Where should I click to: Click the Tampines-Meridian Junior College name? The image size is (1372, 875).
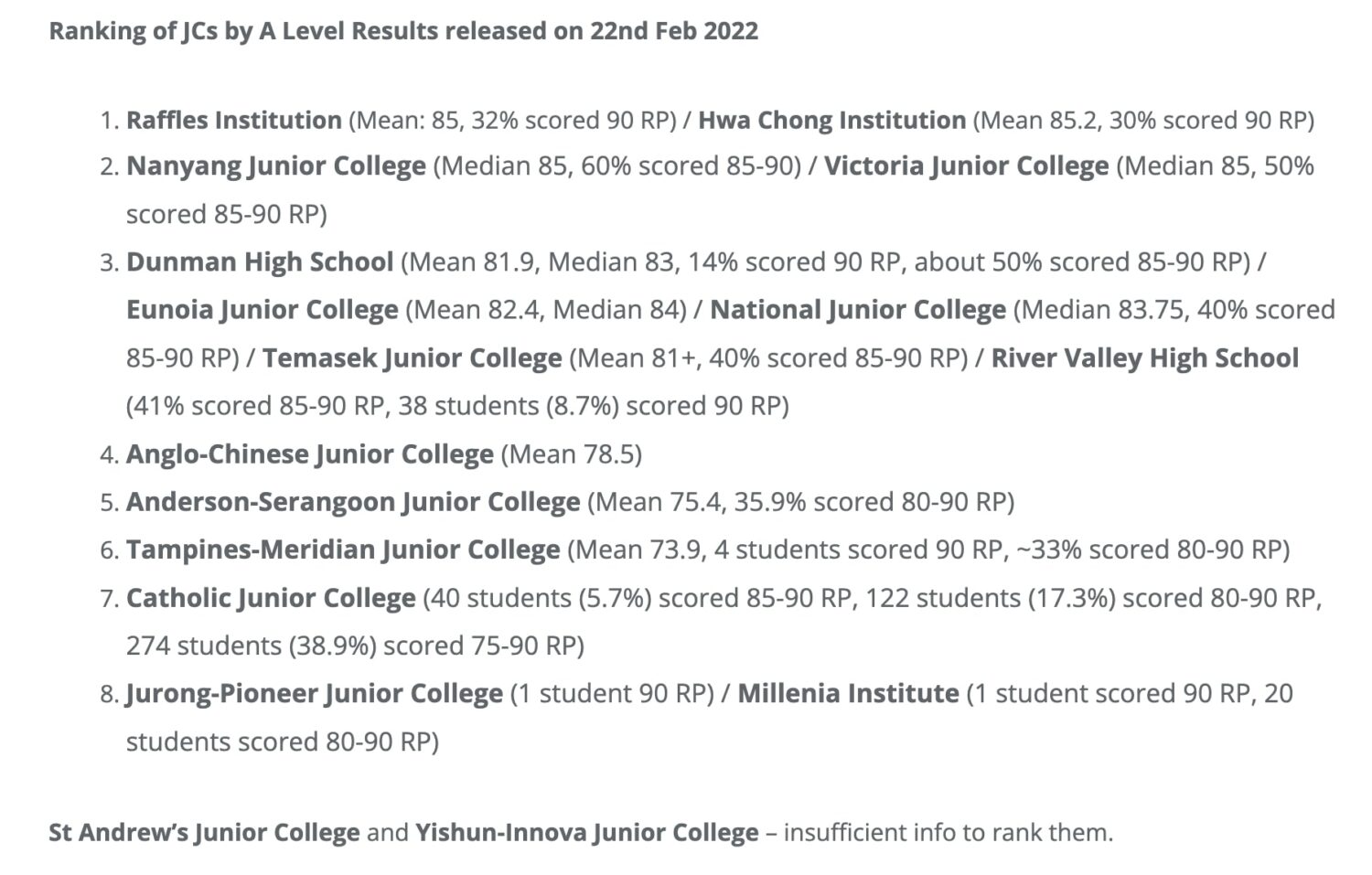coord(342,550)
